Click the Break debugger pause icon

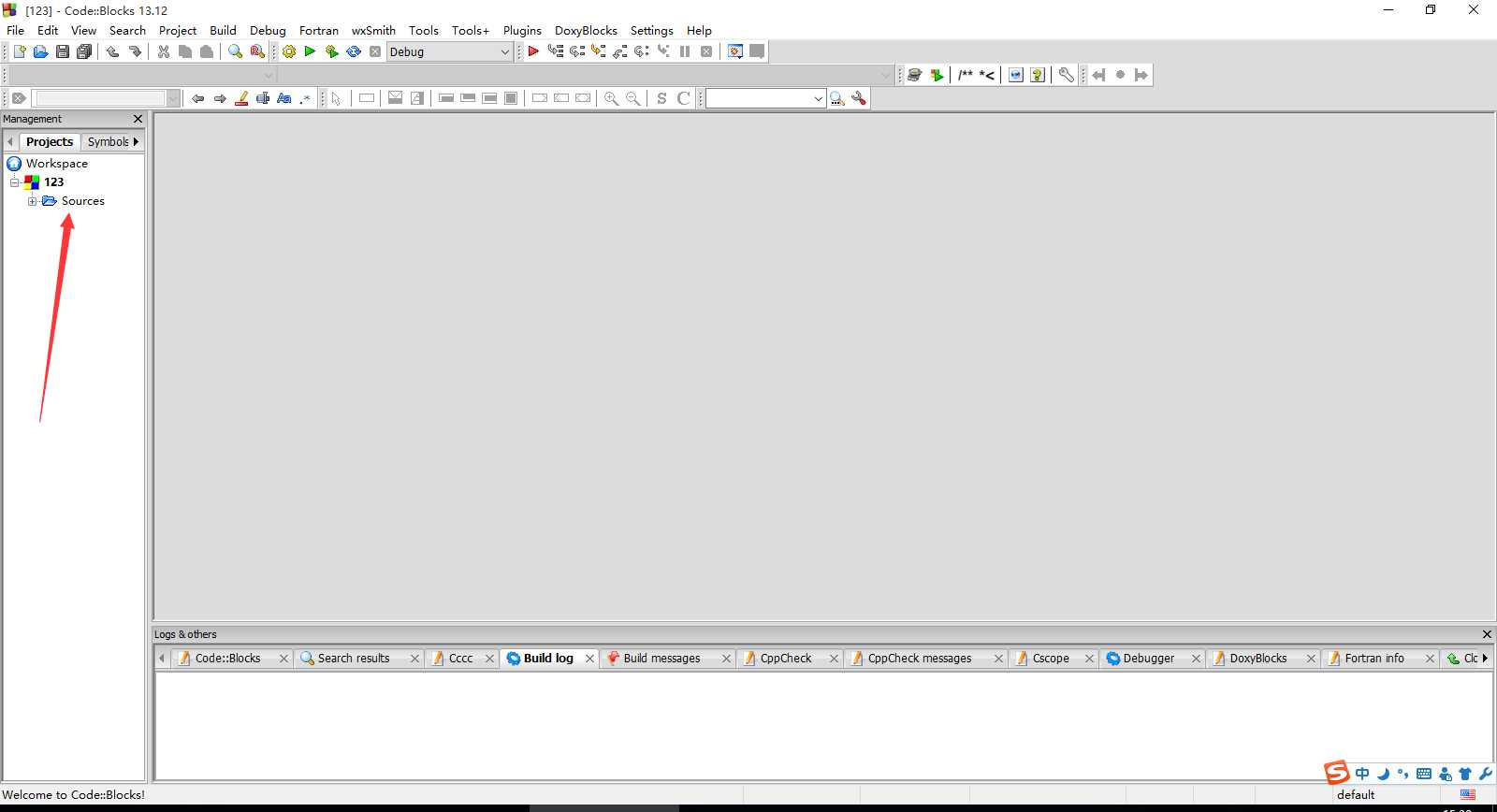(x=685, y=51)
